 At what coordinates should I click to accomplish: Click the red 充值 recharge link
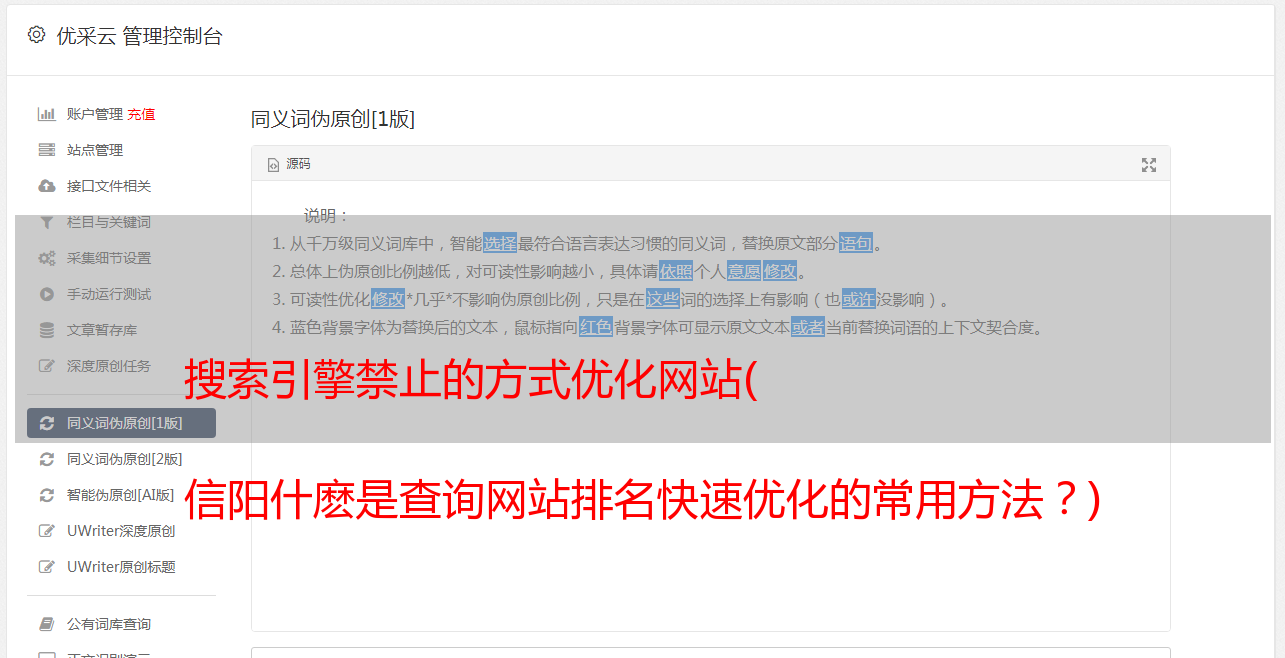tap(141, 114)
